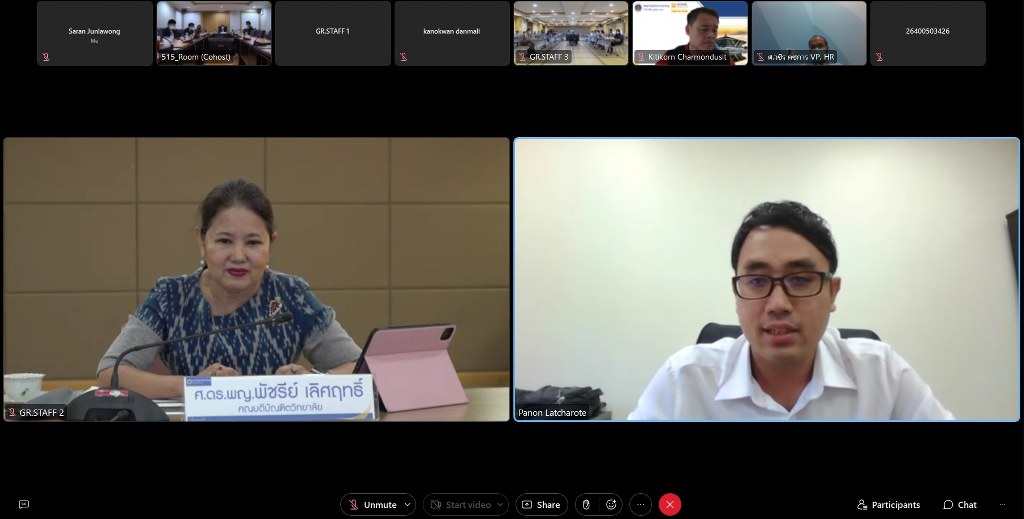Click the caption icon in bottom-left corner
The height and width of the screenshot is (519, 1024).
tap(24, 505)
